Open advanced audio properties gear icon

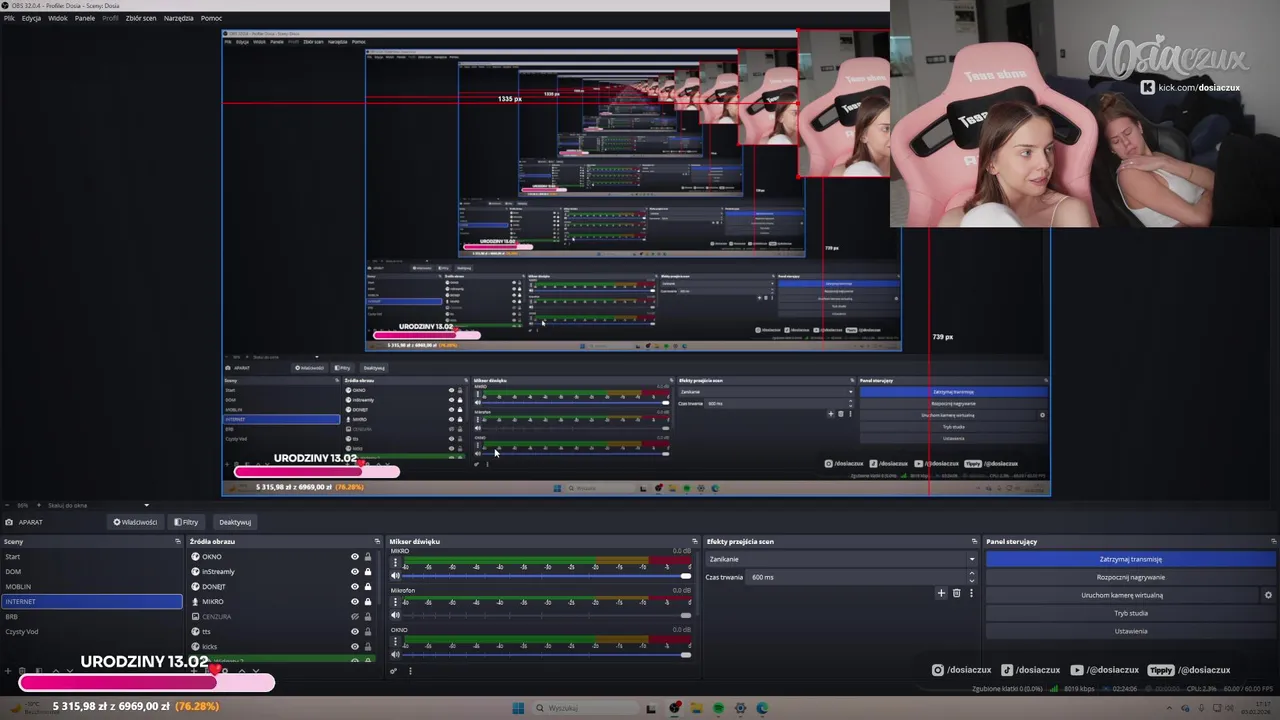coord(394,671)
